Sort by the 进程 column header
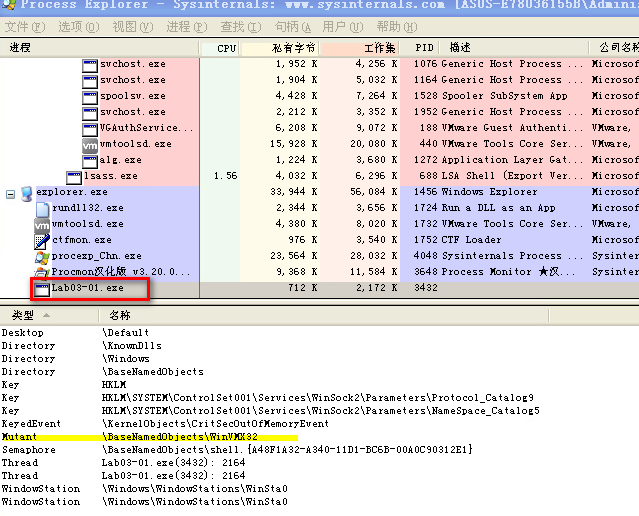The height and width of the screenshot is (516, 639). click(99, 48)
